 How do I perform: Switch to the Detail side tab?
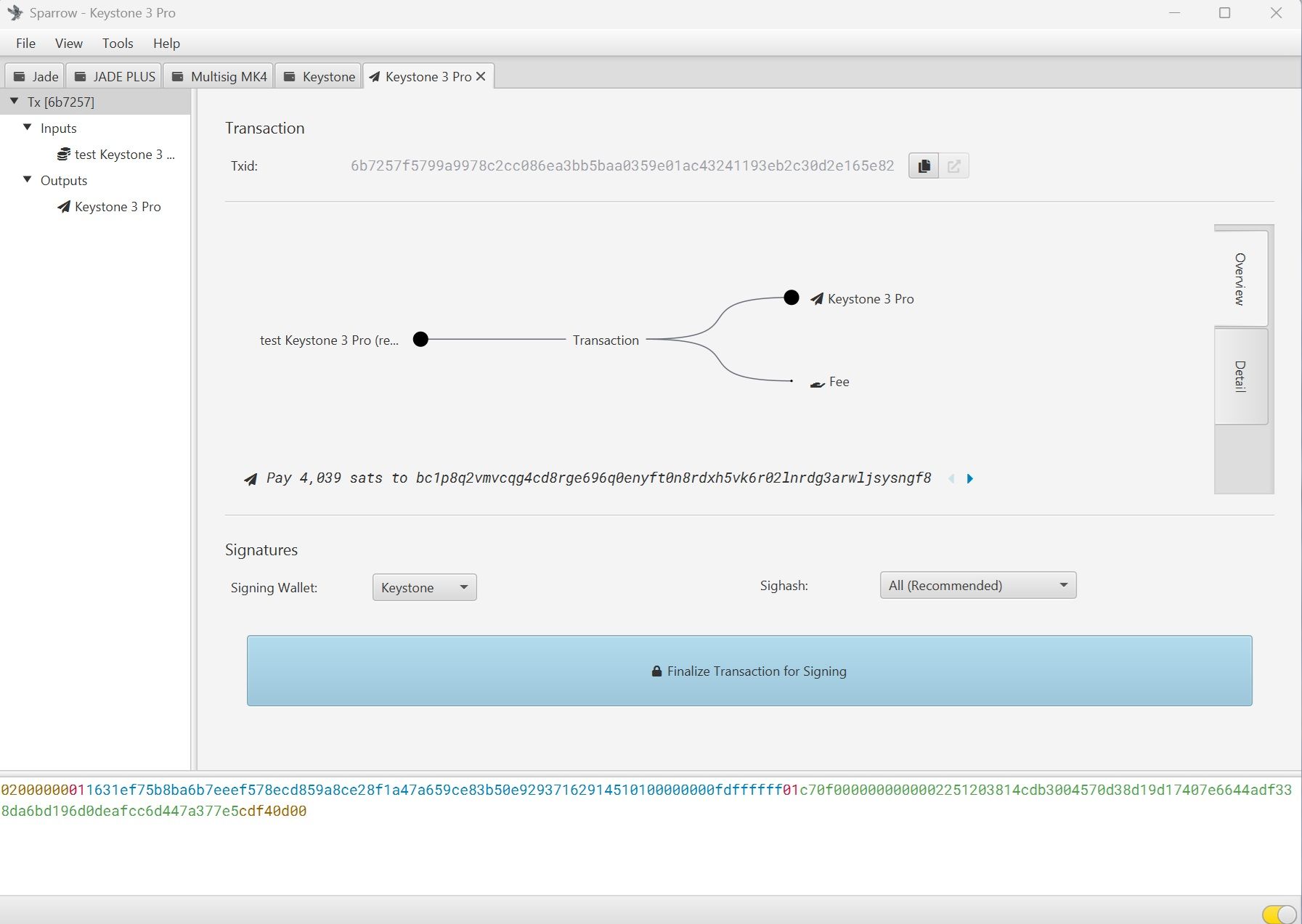[x=1240, y=376]
